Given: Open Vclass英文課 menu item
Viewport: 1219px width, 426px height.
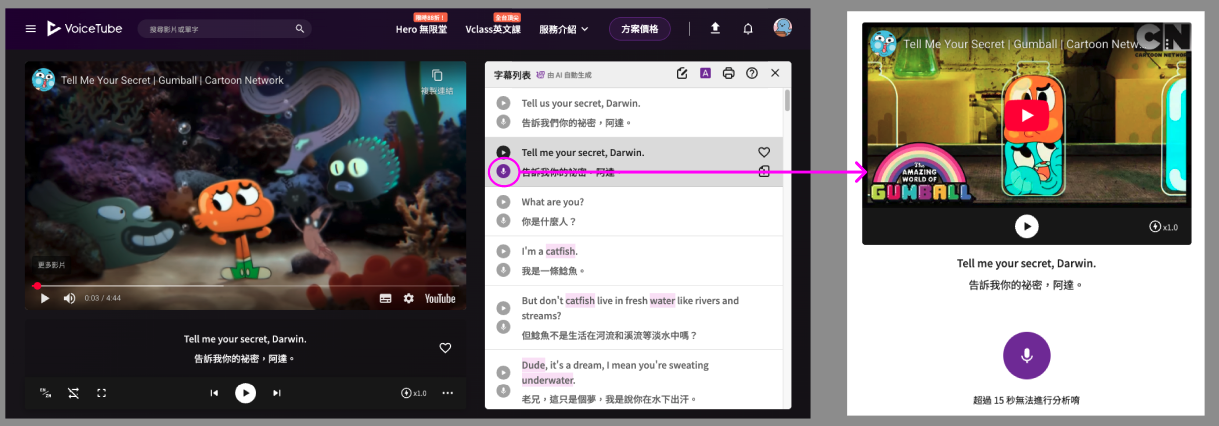Looking at the screenshot, I should click(493, 29).
